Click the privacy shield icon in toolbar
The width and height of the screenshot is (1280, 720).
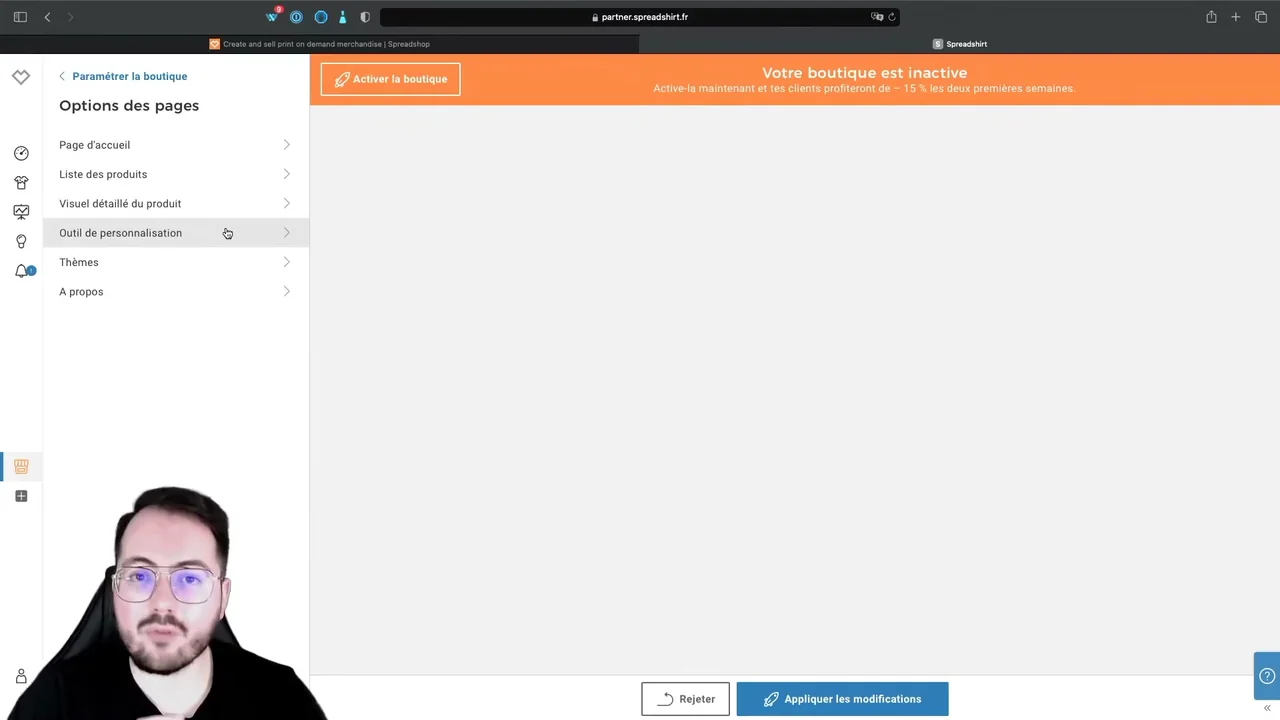(365, 17)
